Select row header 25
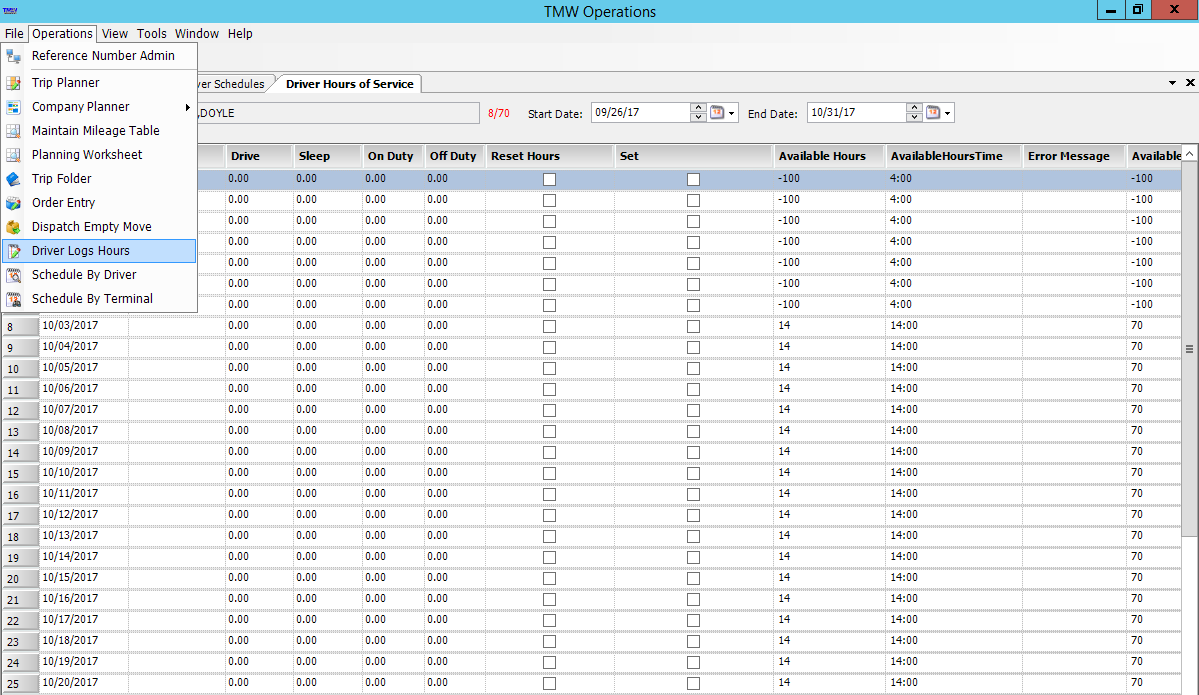 coord(21,684)
